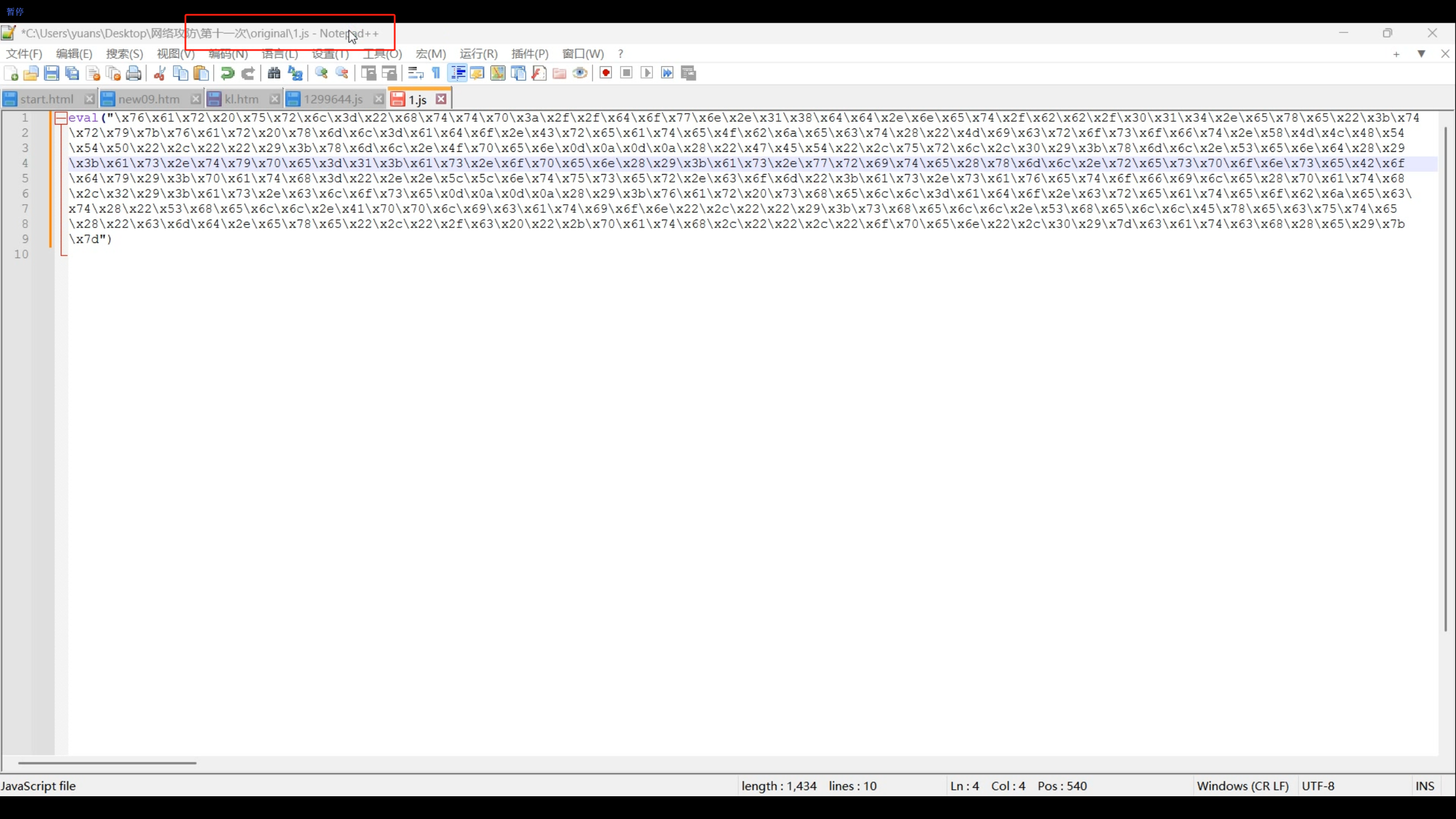Collapse the eval code fold marker
1456x819 pixels.
click(61, 118)
